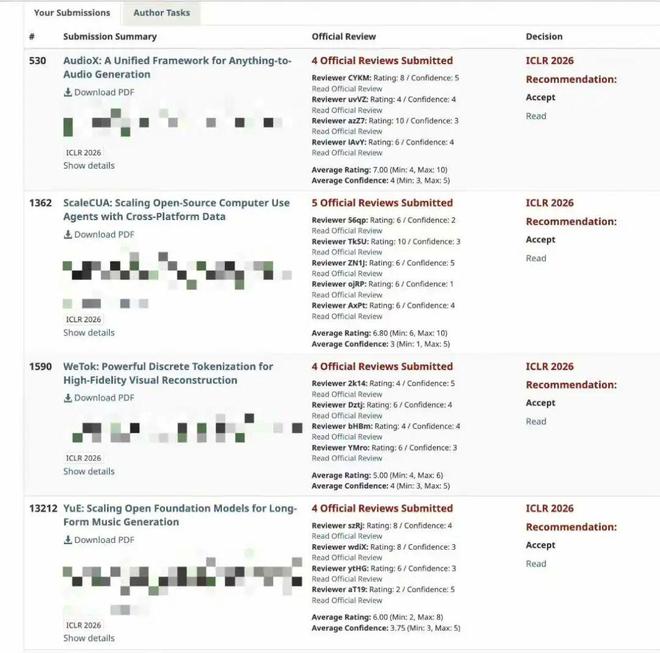Read official review from Reviewer aT19
This screenshot has height=653, width=660.
pyautogui.click(x=347, y=600)
